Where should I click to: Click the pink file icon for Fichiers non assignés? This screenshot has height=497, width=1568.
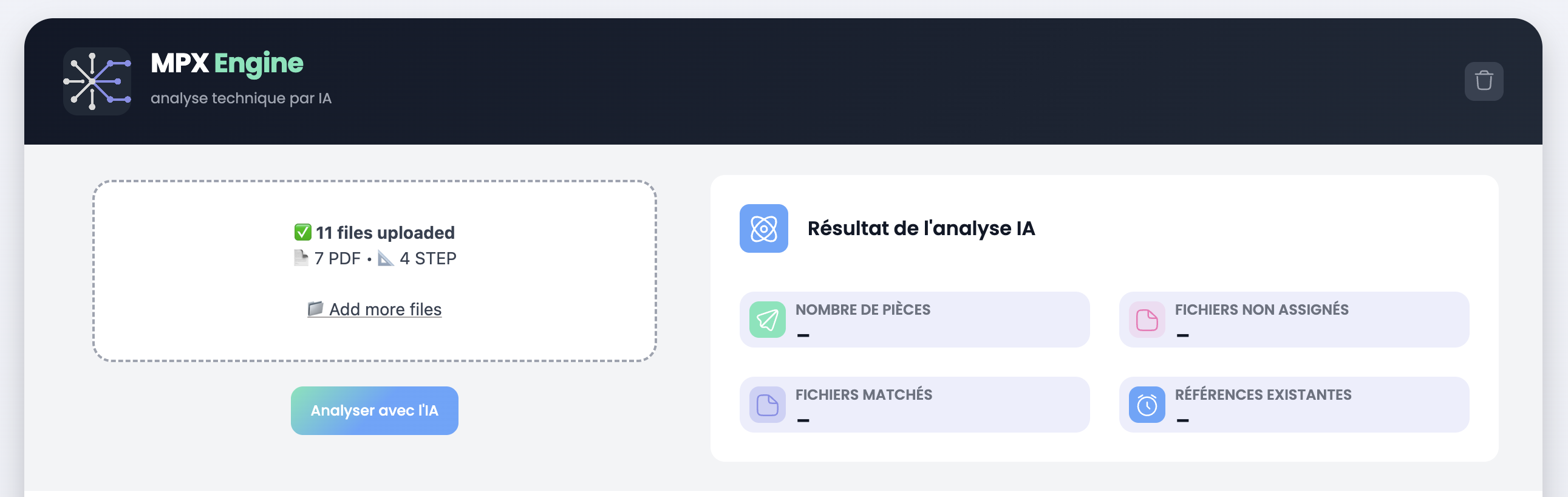coord(1146,319)
